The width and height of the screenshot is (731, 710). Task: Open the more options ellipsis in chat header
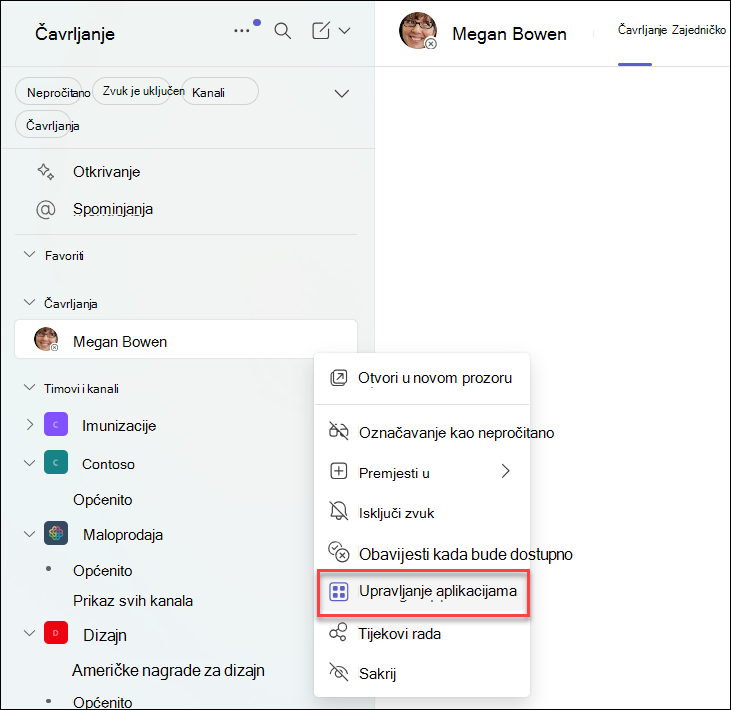tap(241, 31)
